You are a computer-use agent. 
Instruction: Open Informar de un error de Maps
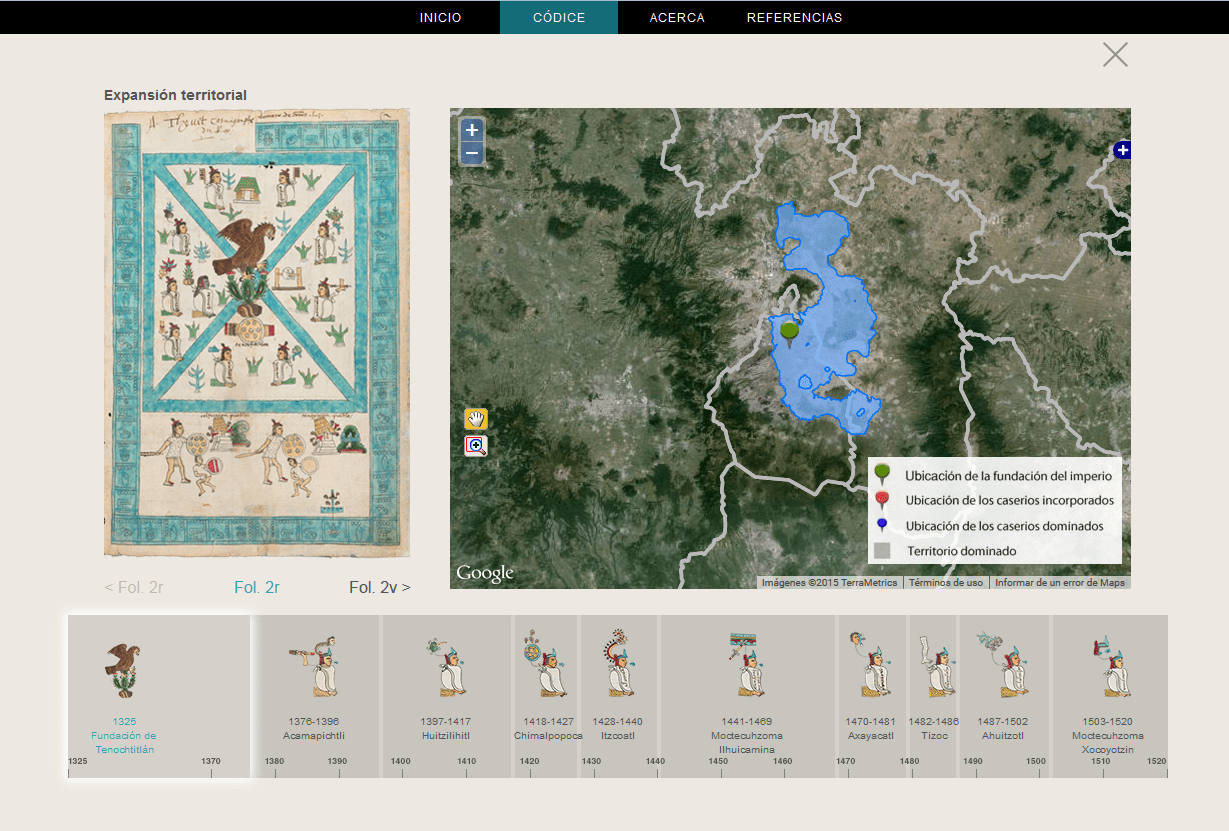(x=1060, y=582)
